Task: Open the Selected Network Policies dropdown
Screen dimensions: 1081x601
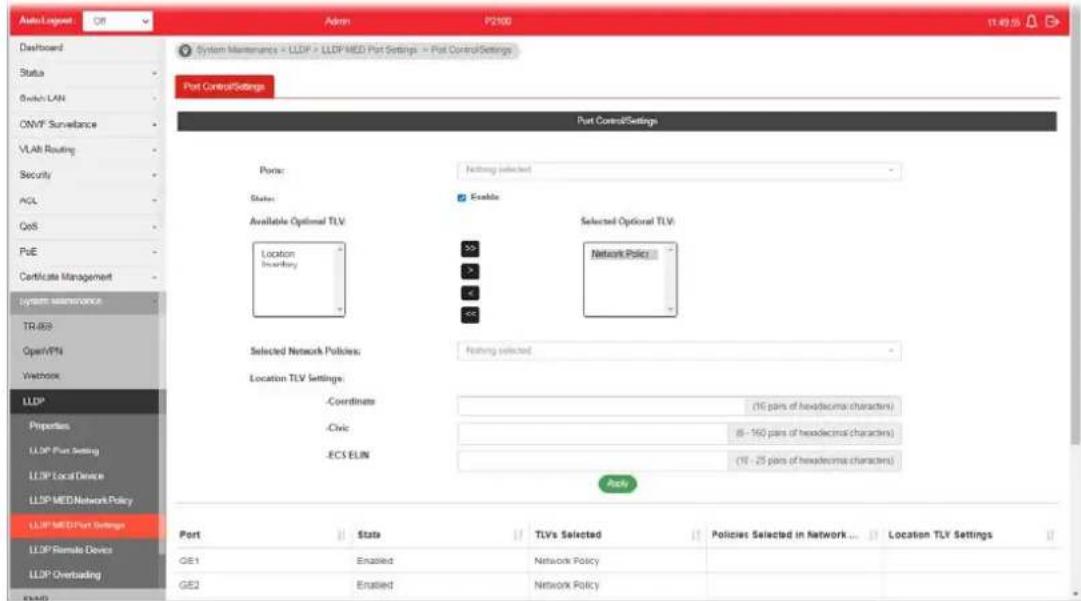Action: coord(678,351)
